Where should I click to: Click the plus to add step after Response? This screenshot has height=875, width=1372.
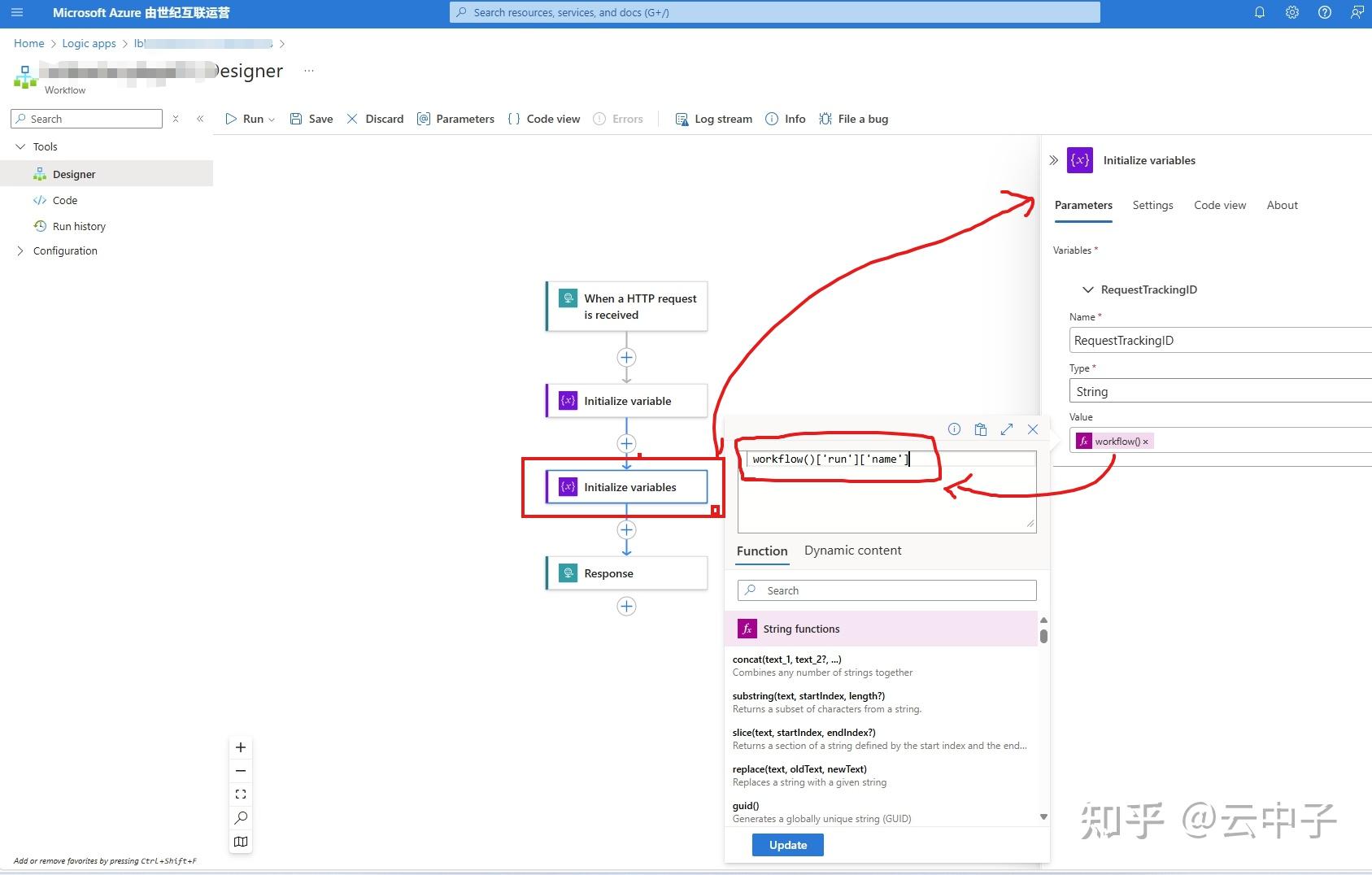(x=626, y=606)
